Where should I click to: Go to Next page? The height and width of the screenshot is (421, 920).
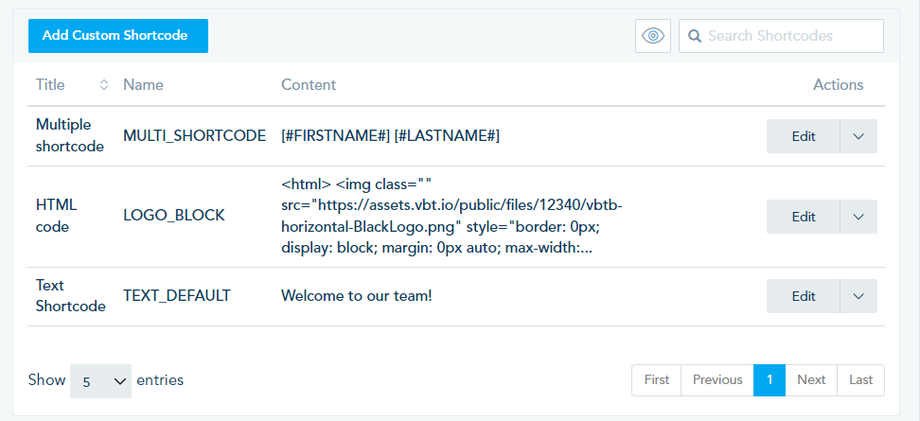pos(811,380)
